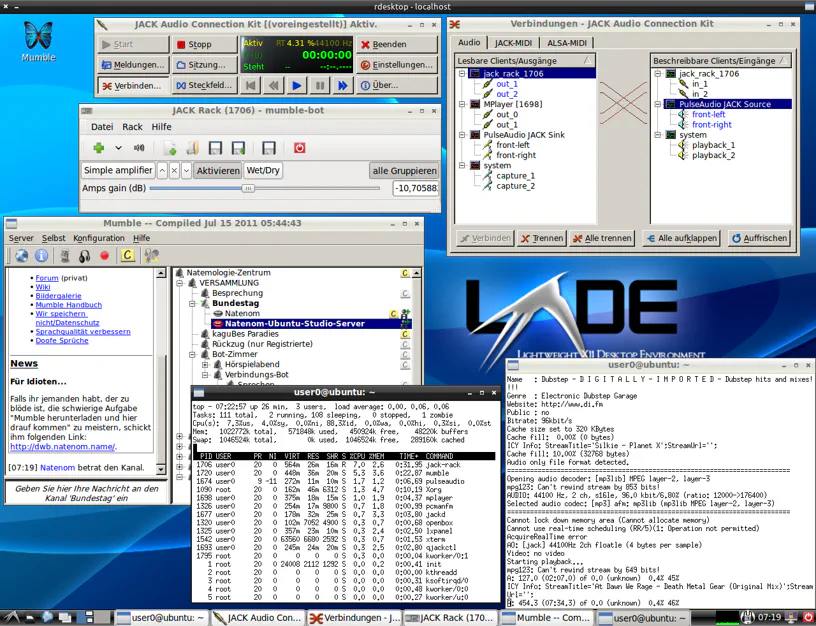
Task: Collapse the MPlayer [1698] client node
Action: 462,104
